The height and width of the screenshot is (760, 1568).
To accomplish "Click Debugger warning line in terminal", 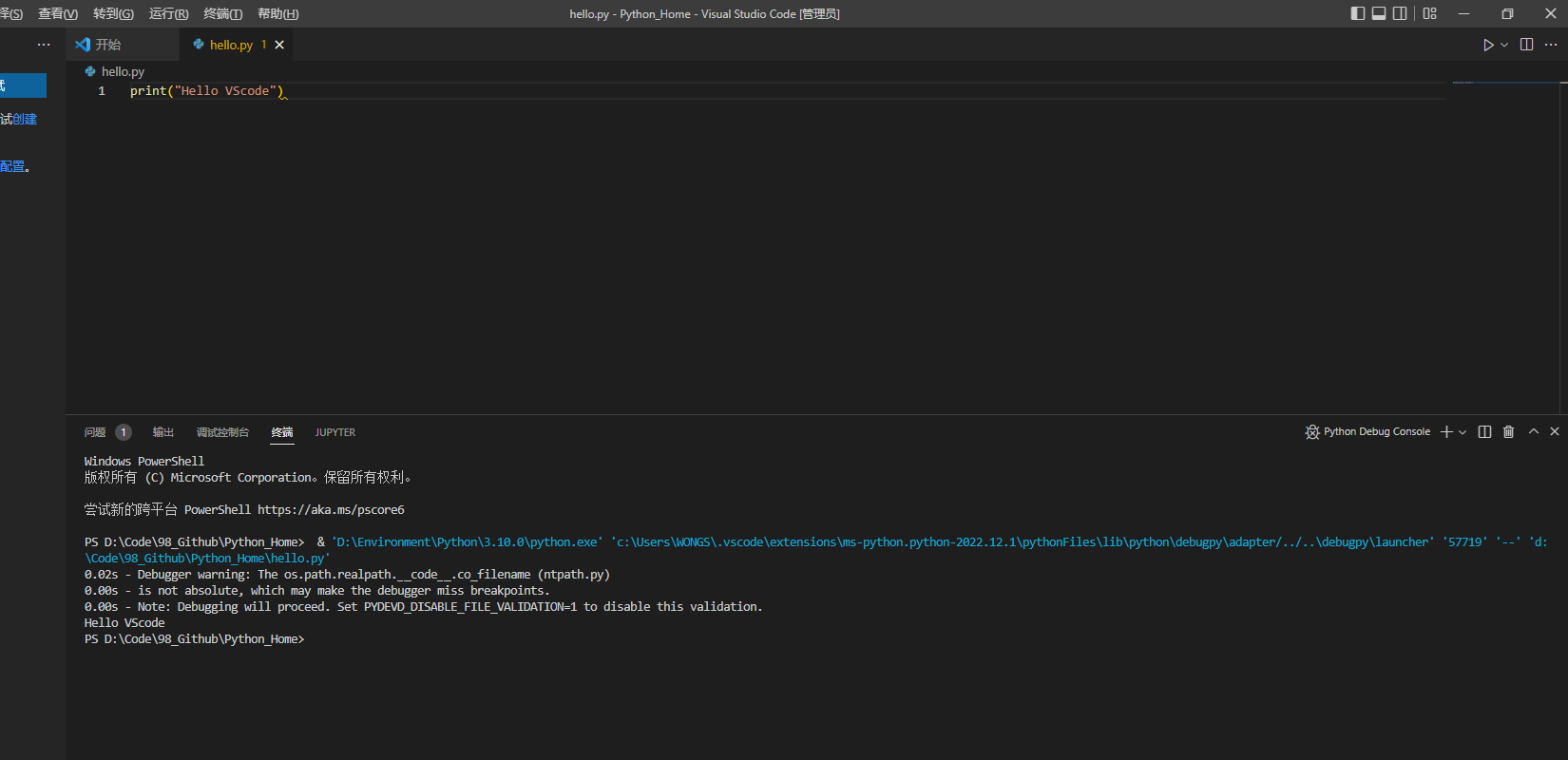I will coord(347,574).
